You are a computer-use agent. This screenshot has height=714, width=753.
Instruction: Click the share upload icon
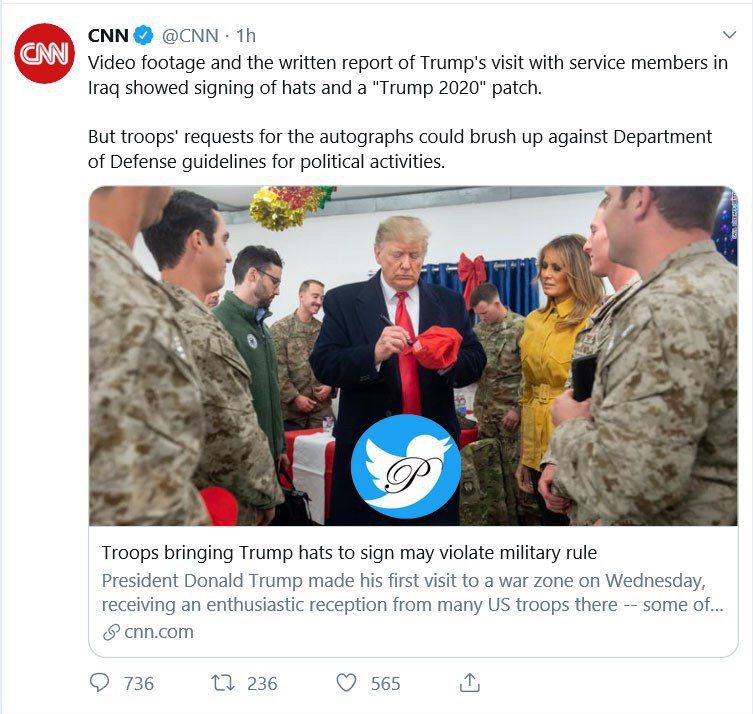pyautogui.click(x=470, y=682)
